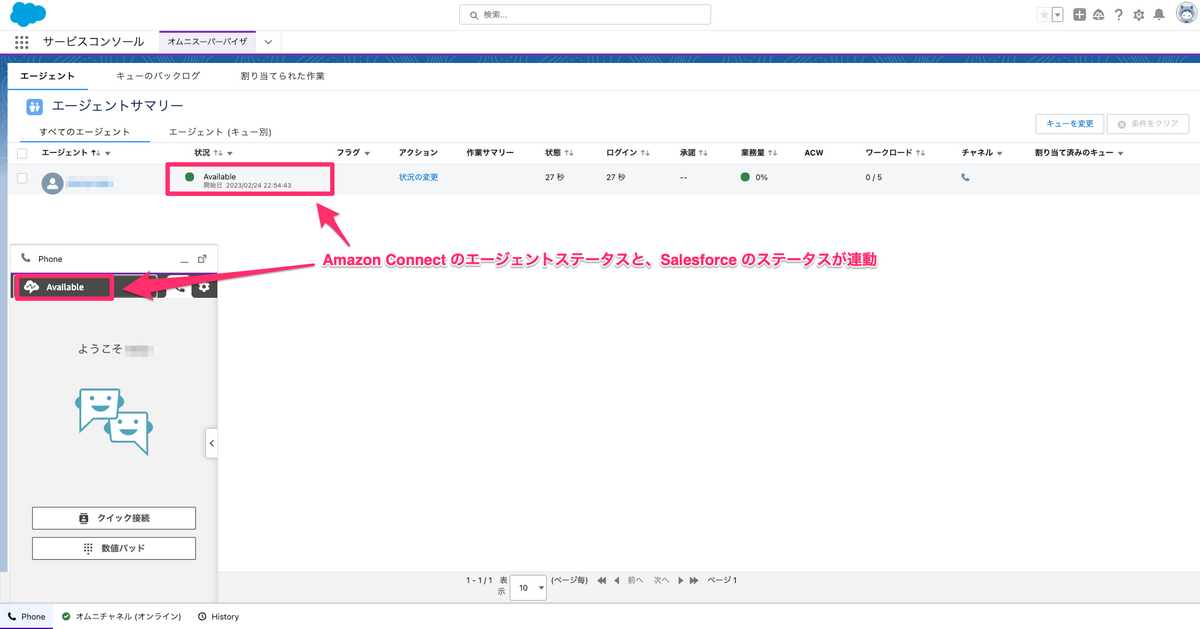Viewport: 1200px width, 629px height.
Task: Click the キューを変更 button
Action: 1068,124
